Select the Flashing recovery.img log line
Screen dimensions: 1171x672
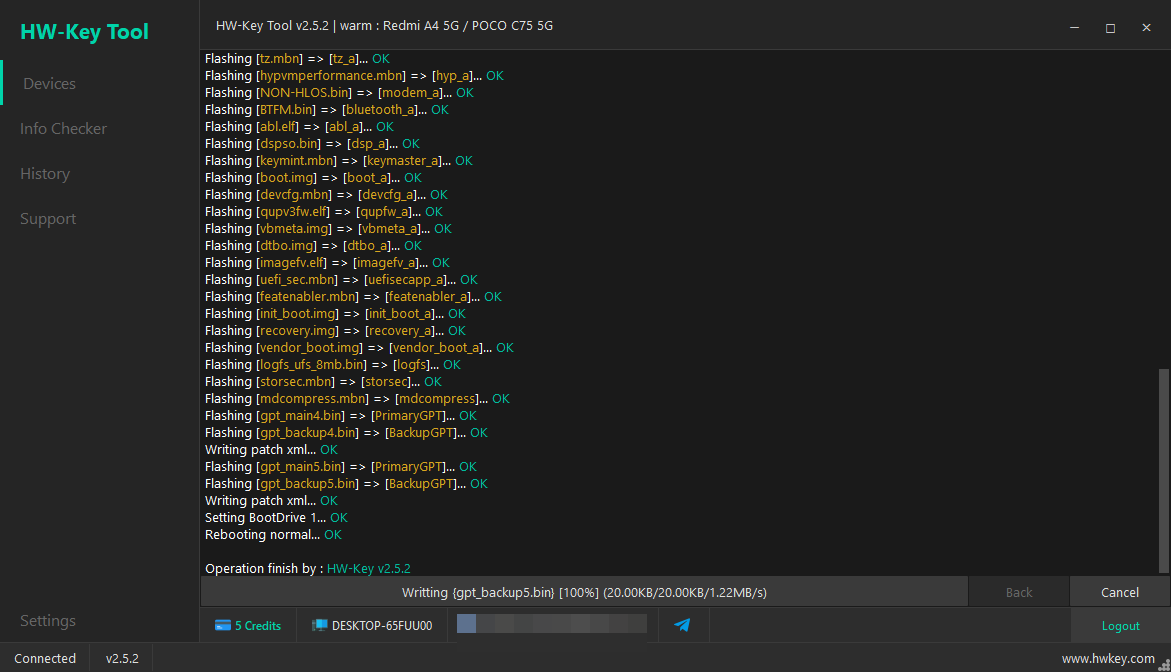335,331
